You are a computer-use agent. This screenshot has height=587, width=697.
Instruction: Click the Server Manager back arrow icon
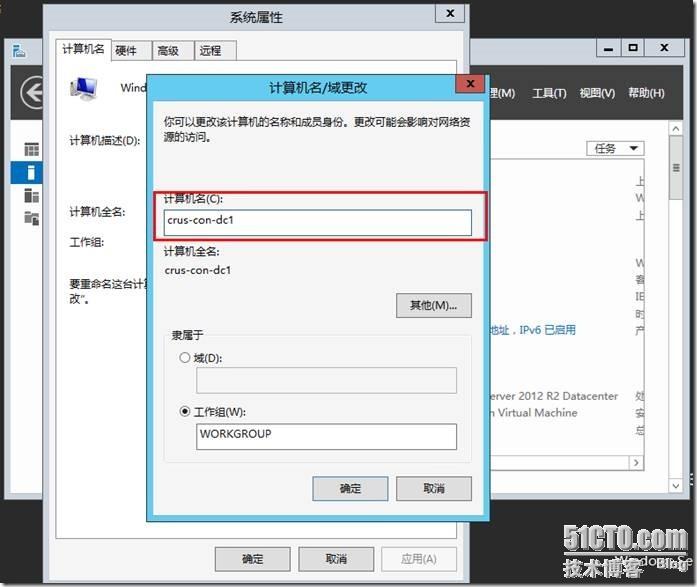coord(32,93)
